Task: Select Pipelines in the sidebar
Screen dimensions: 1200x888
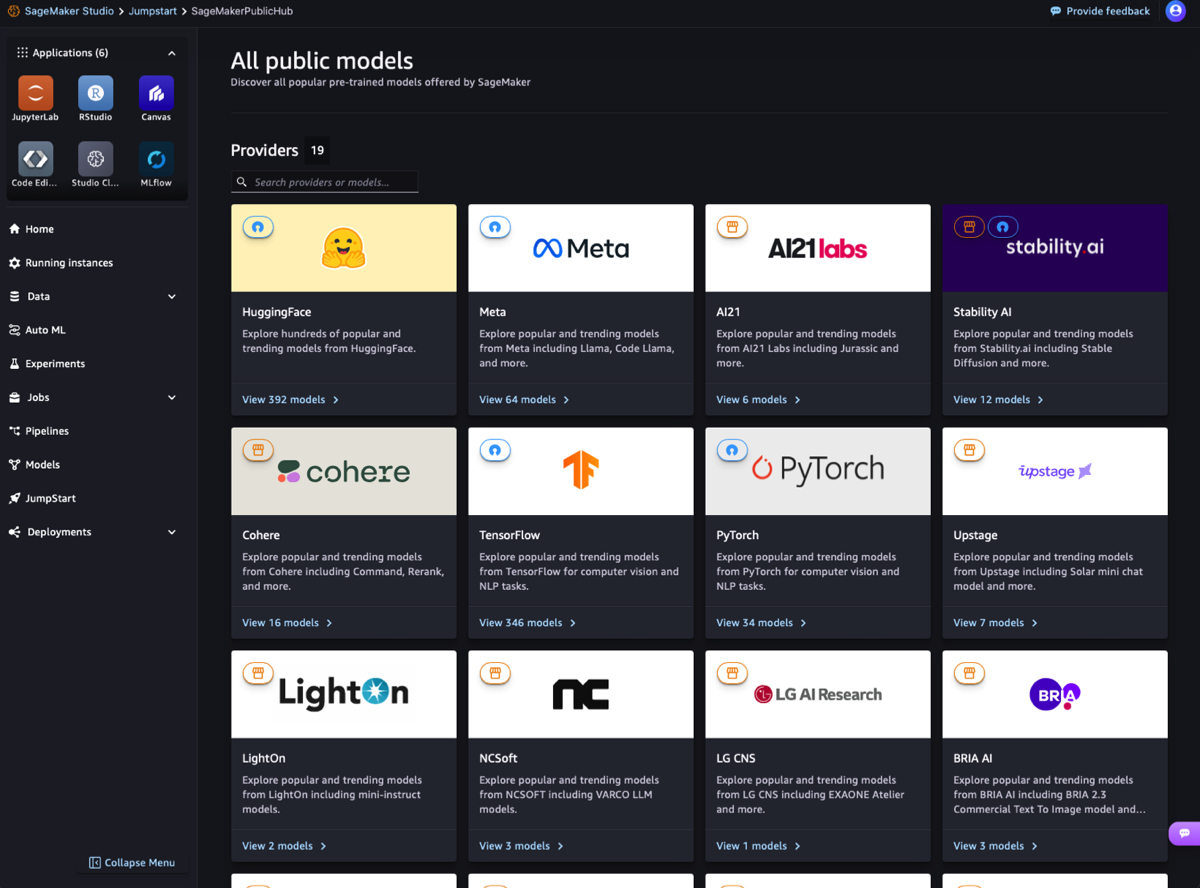Action: point(46,431)
